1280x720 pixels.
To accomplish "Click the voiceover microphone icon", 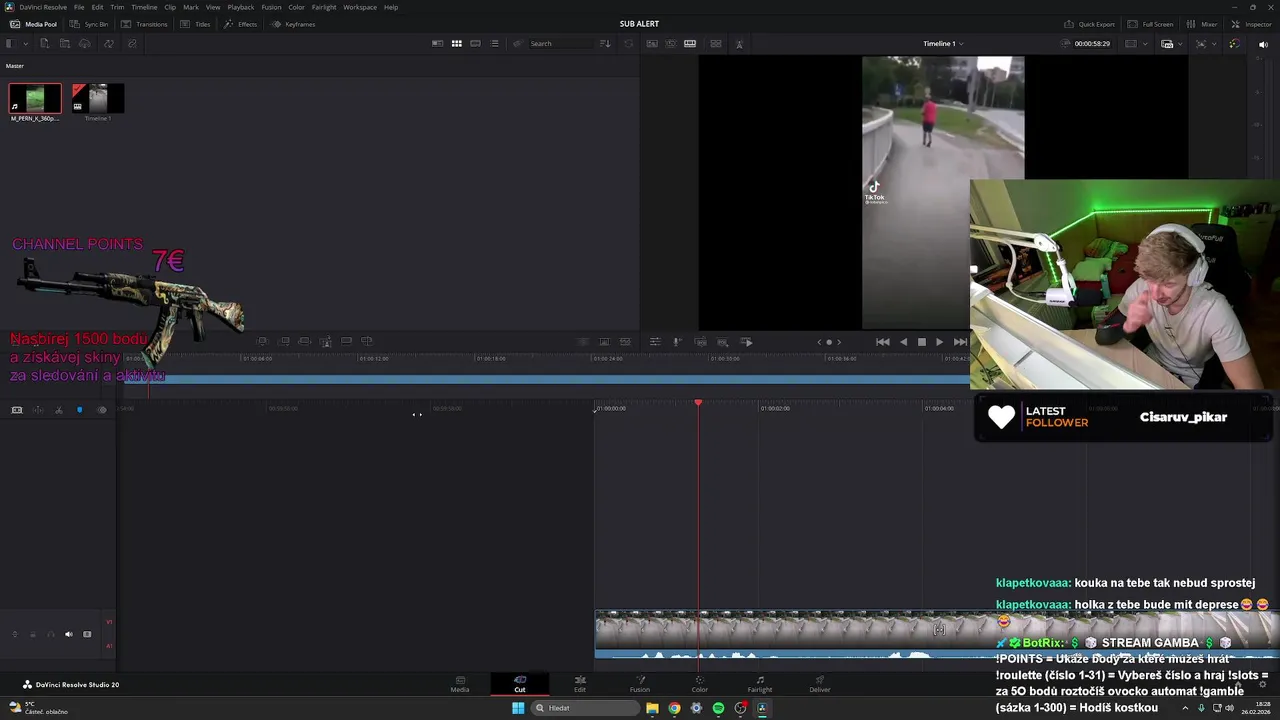I will coord(677,342).
